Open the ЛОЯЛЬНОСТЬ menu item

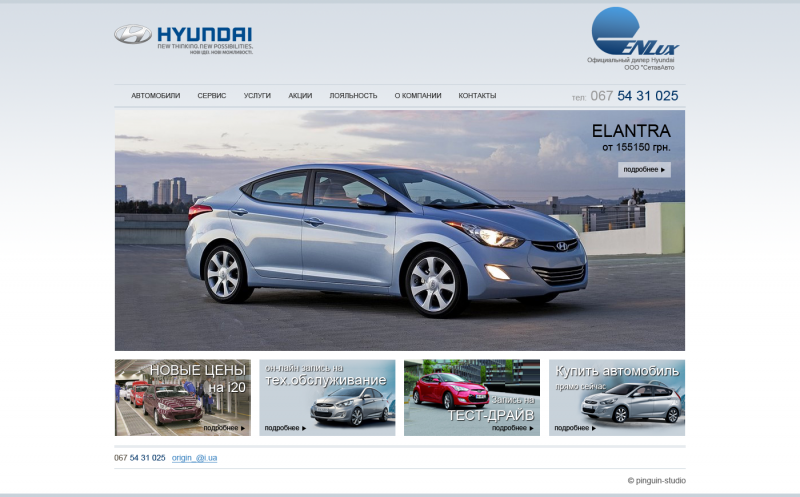(x=353, y=95)
